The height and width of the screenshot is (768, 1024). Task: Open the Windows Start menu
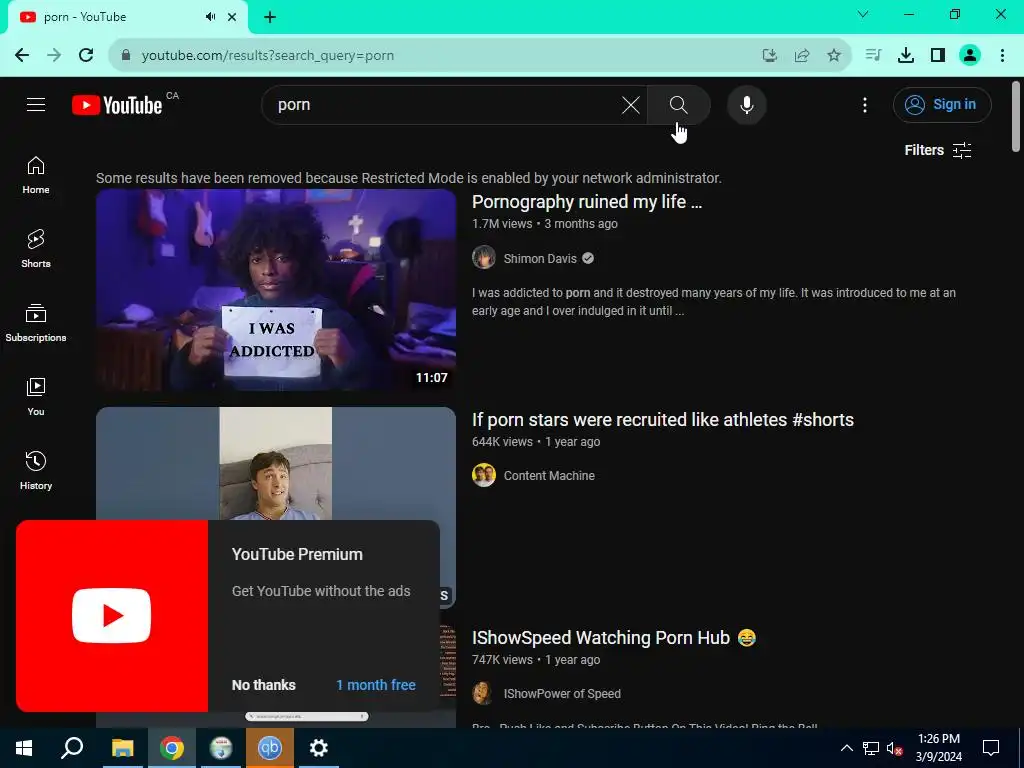(x=24, y=748)
